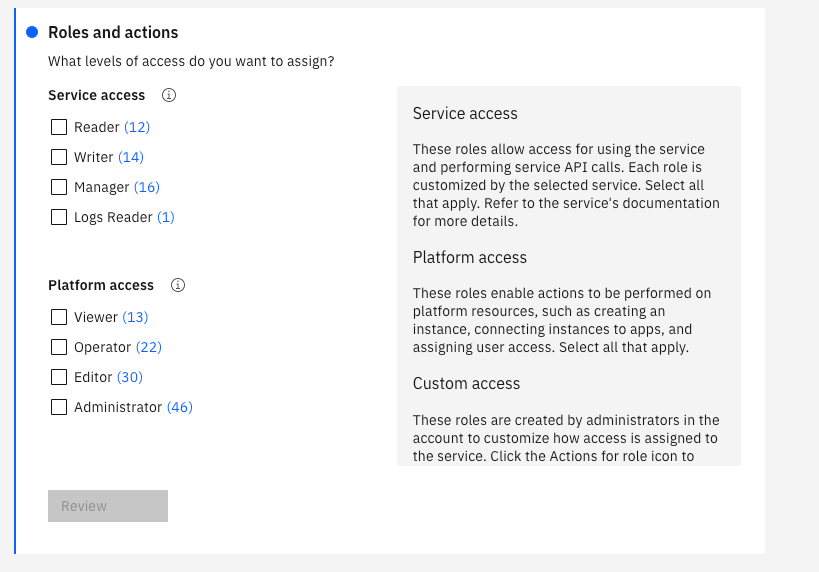Enable the Writer role checkbox
Screen dimensions: 819x572
[59, 157]
